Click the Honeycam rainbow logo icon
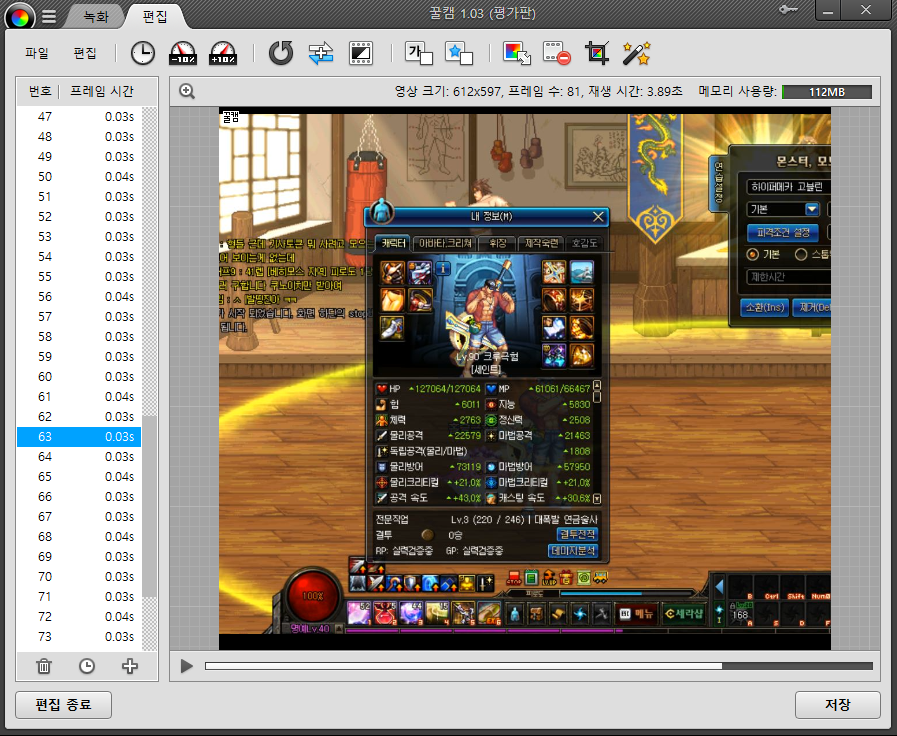Screen dimensions: 897x736 point(19,17)
